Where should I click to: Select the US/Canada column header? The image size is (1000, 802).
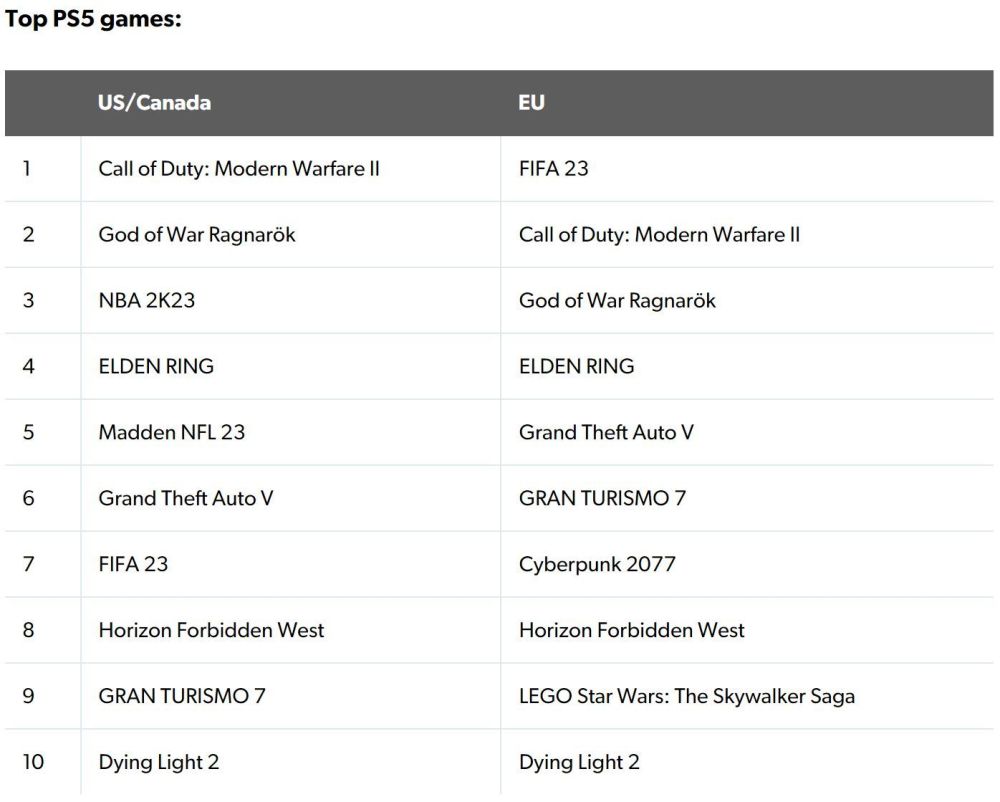(x=154, y=103)
